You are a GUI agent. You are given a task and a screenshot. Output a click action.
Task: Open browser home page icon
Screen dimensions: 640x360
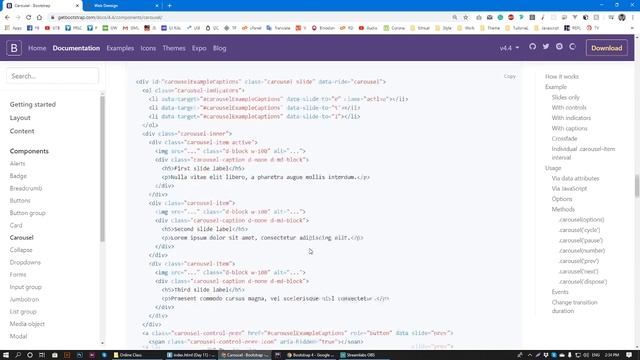click(39, 18)
